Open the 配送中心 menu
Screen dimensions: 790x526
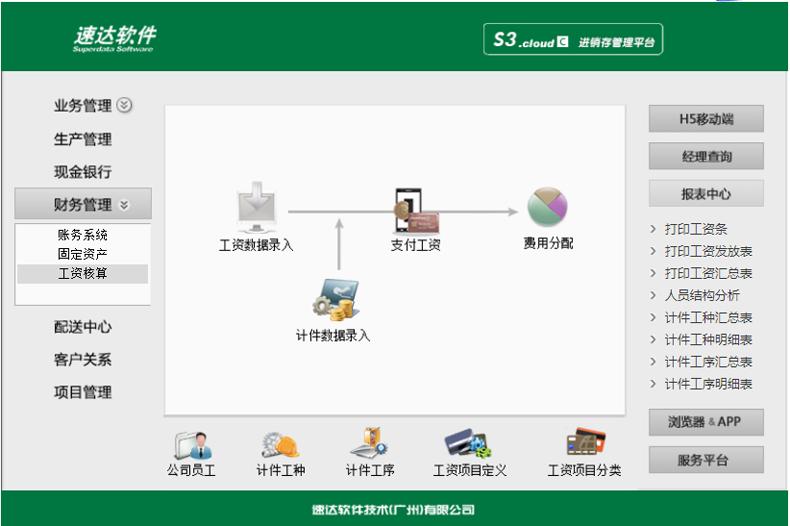tap(83, 327)
